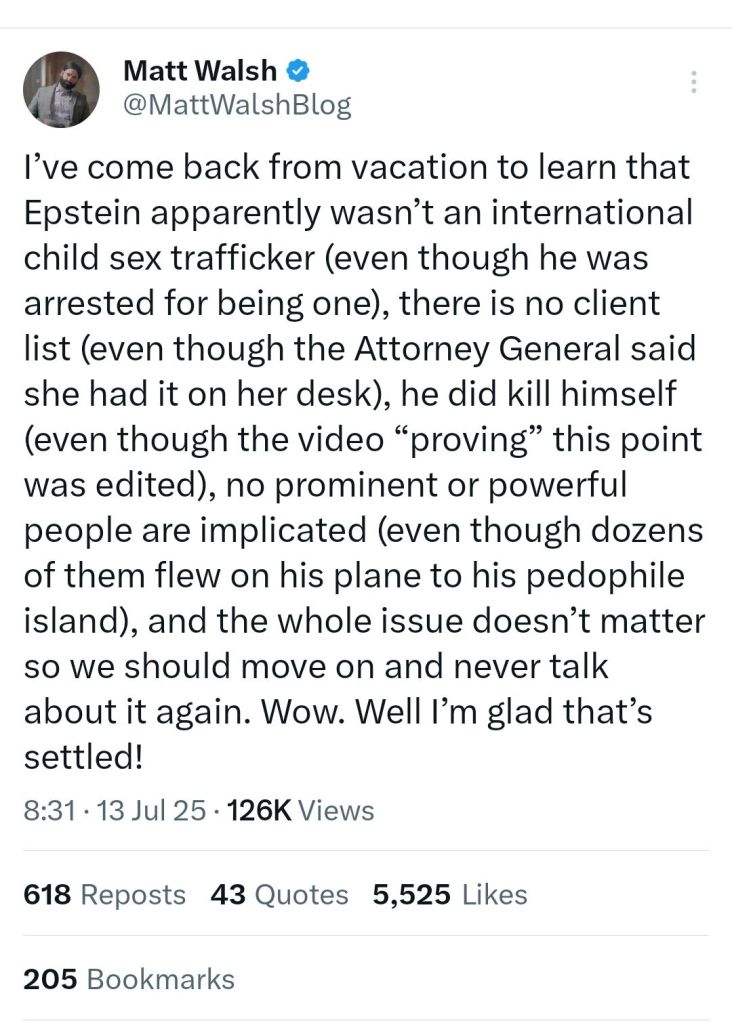This screenshot has width=732, height=1023.
Task: Click the "Matt Walsh" display name
Action: tap(200, 70)
